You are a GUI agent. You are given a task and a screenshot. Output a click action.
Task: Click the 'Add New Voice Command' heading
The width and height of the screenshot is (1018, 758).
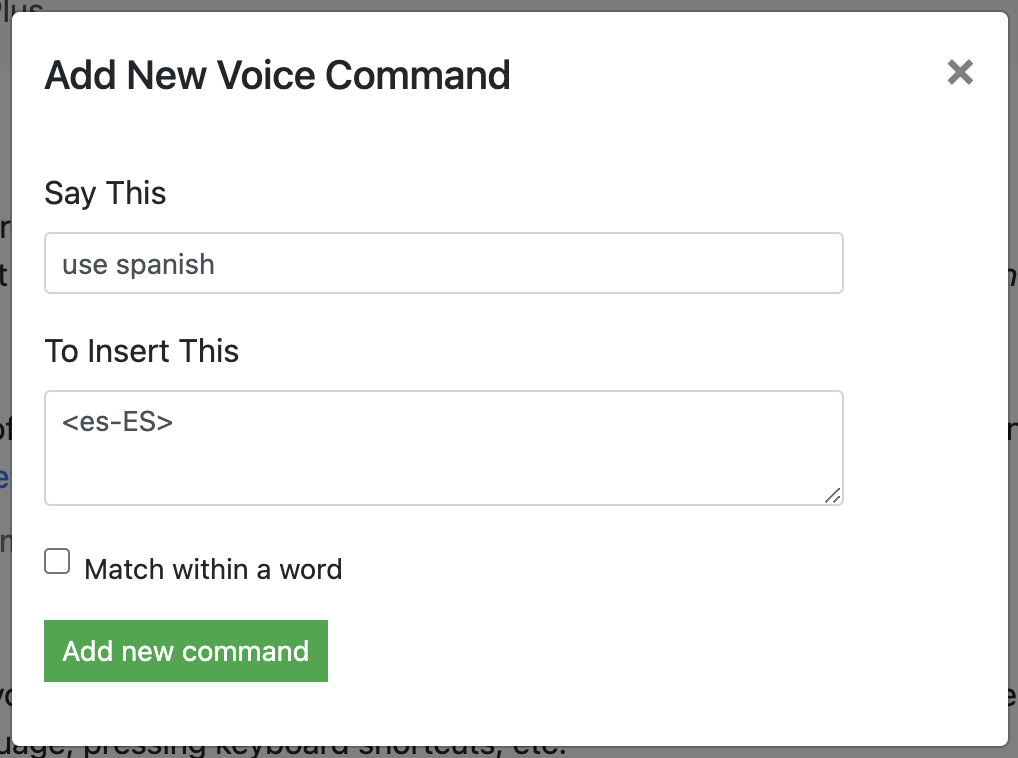(277, 75)
